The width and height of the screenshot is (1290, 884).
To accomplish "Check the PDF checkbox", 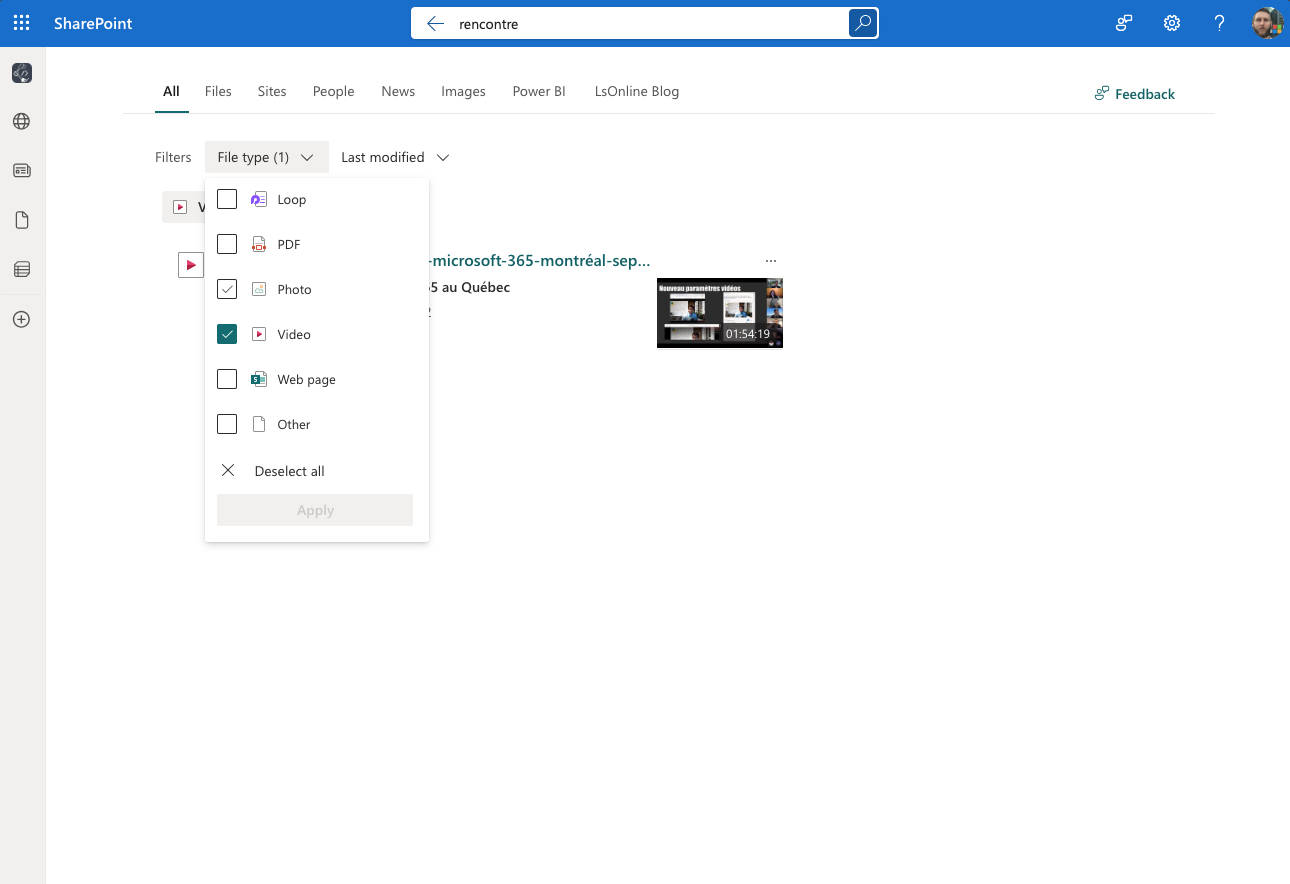I will [x=227, y=244].
